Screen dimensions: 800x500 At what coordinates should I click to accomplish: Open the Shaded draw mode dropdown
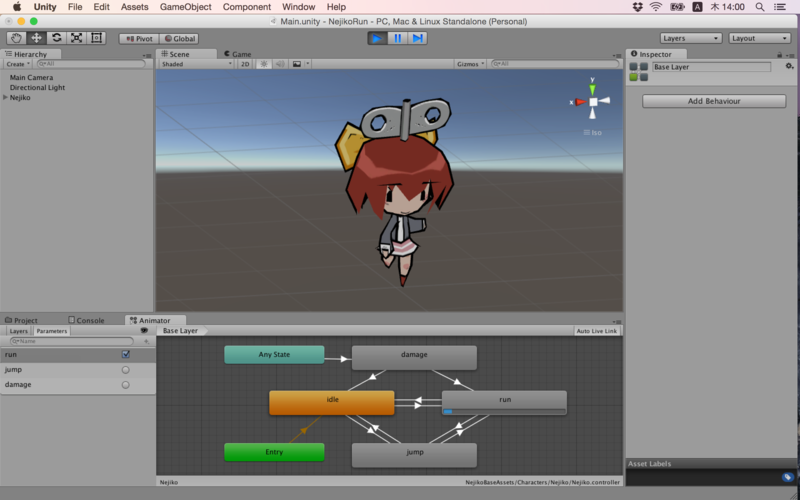coord(196,64)
